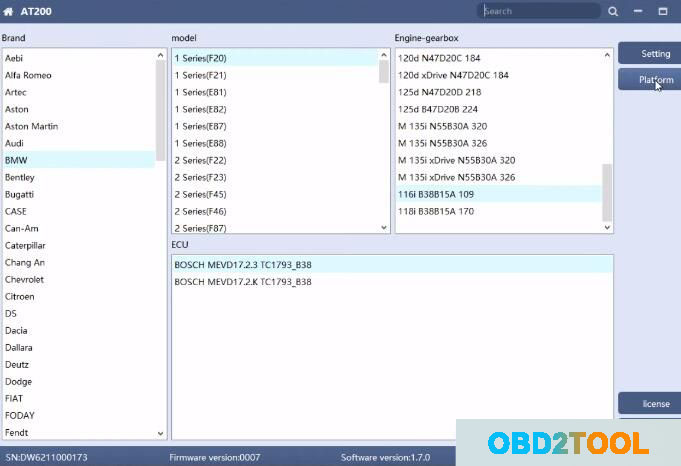Viewport: 681px width, 466px height.
Task: Engine-gearbox list scroll down arrow
Action: click(607, 227)
